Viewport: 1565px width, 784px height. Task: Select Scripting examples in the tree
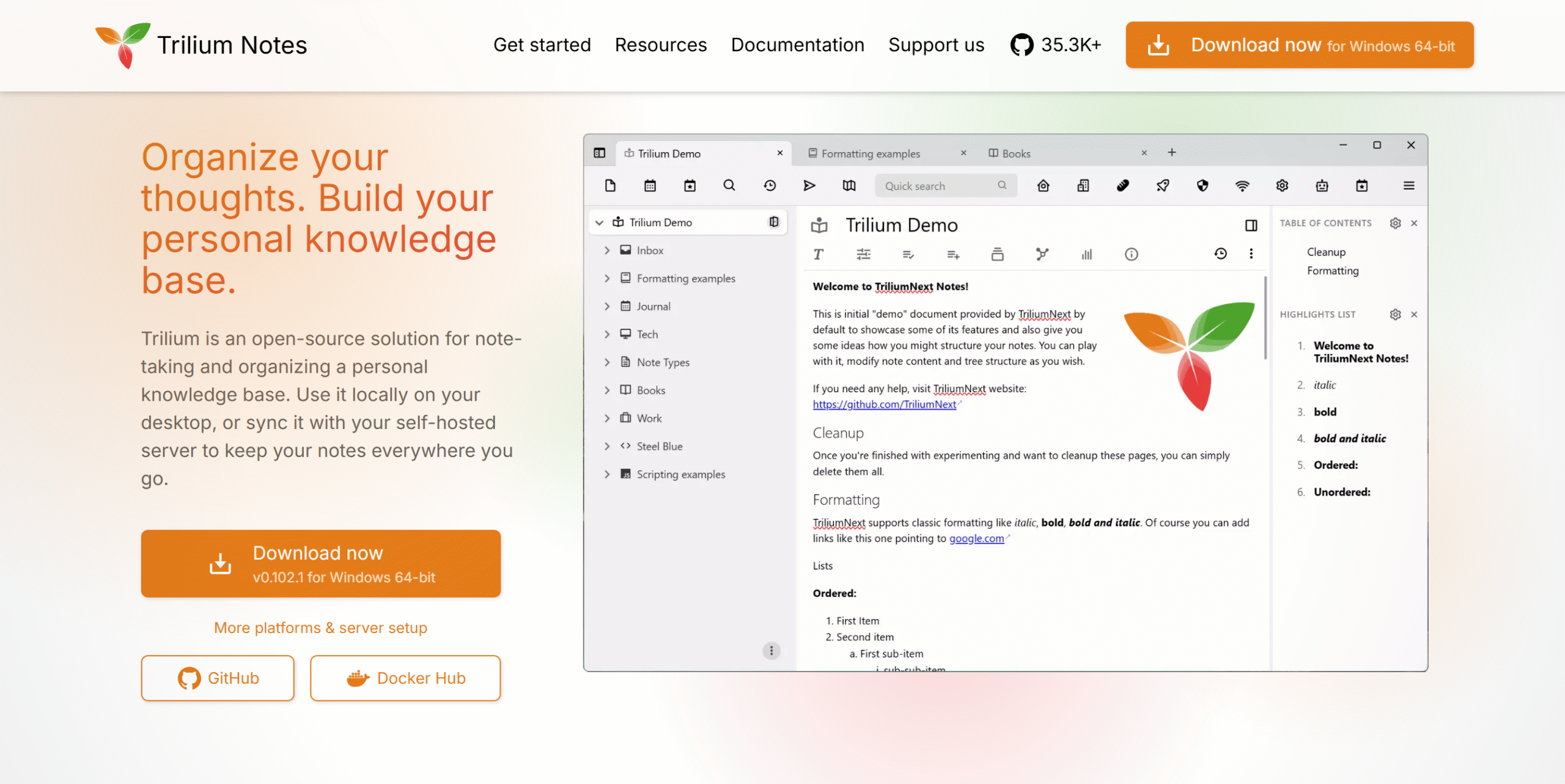click(680, 474)
